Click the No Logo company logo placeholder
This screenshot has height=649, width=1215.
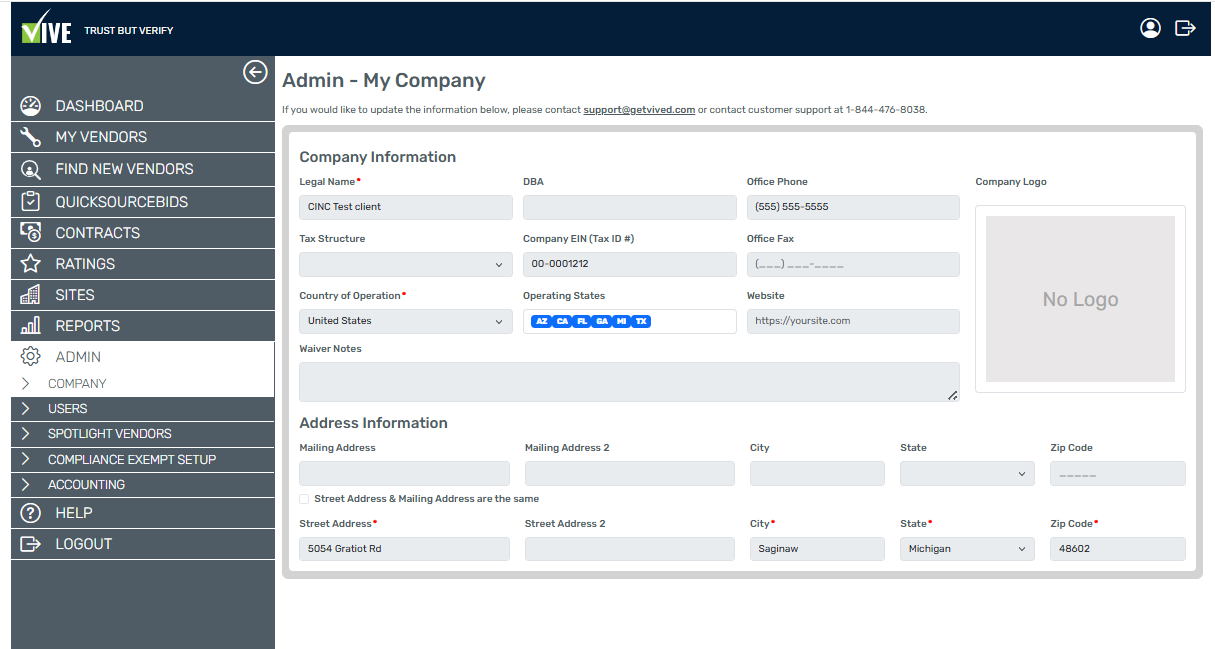[x=1080, y=299]
